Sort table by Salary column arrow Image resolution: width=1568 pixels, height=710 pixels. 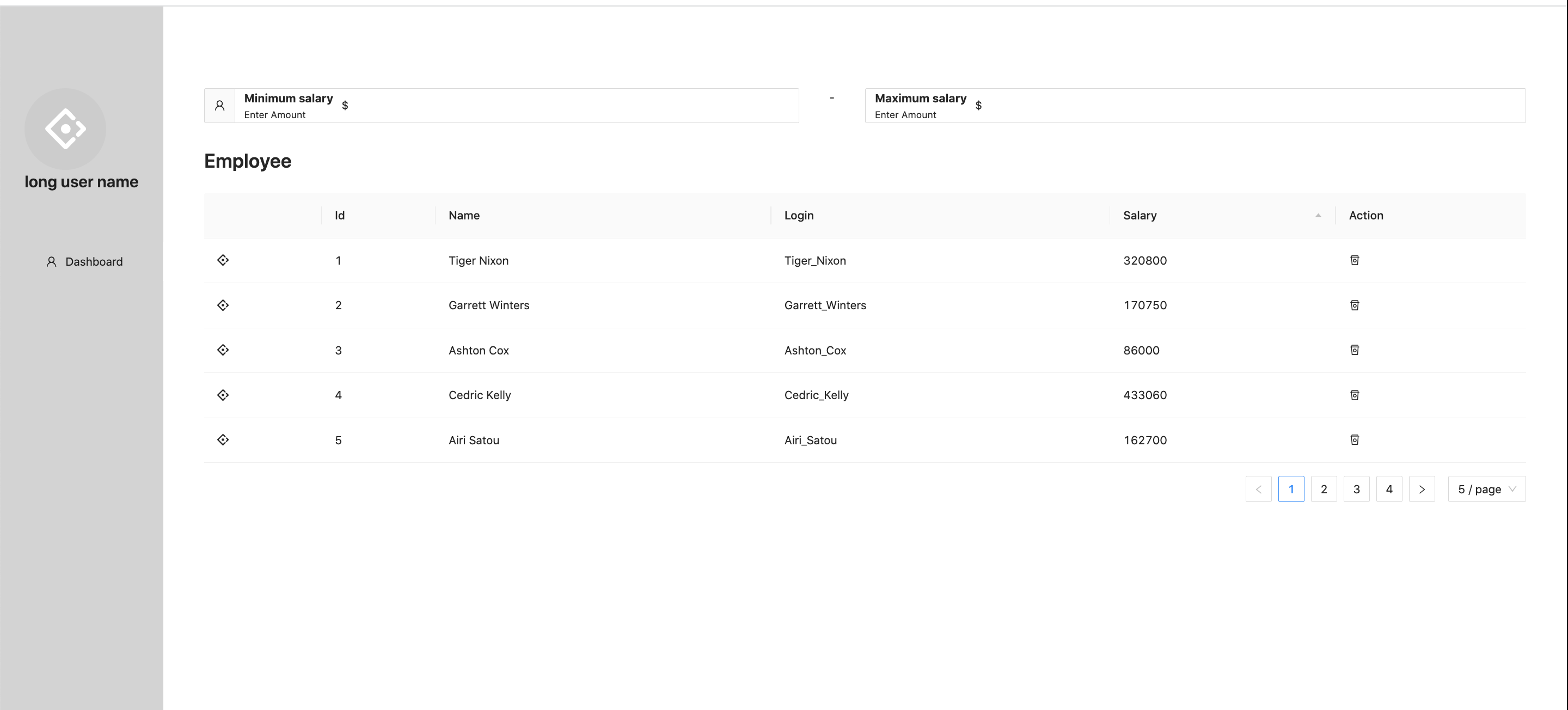1318,216
